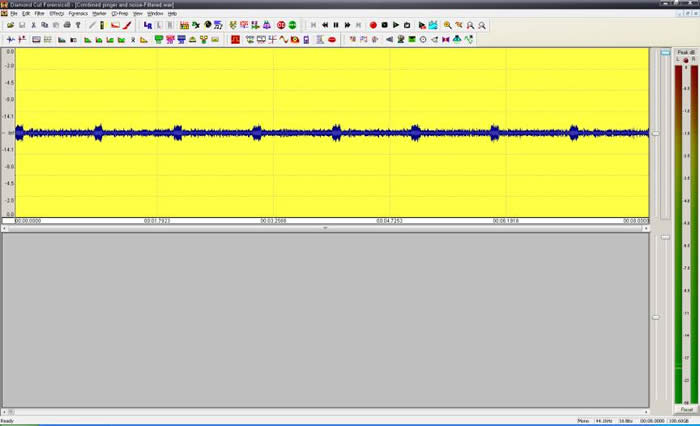
Task: Open the Effects menu
Action: 57,14
